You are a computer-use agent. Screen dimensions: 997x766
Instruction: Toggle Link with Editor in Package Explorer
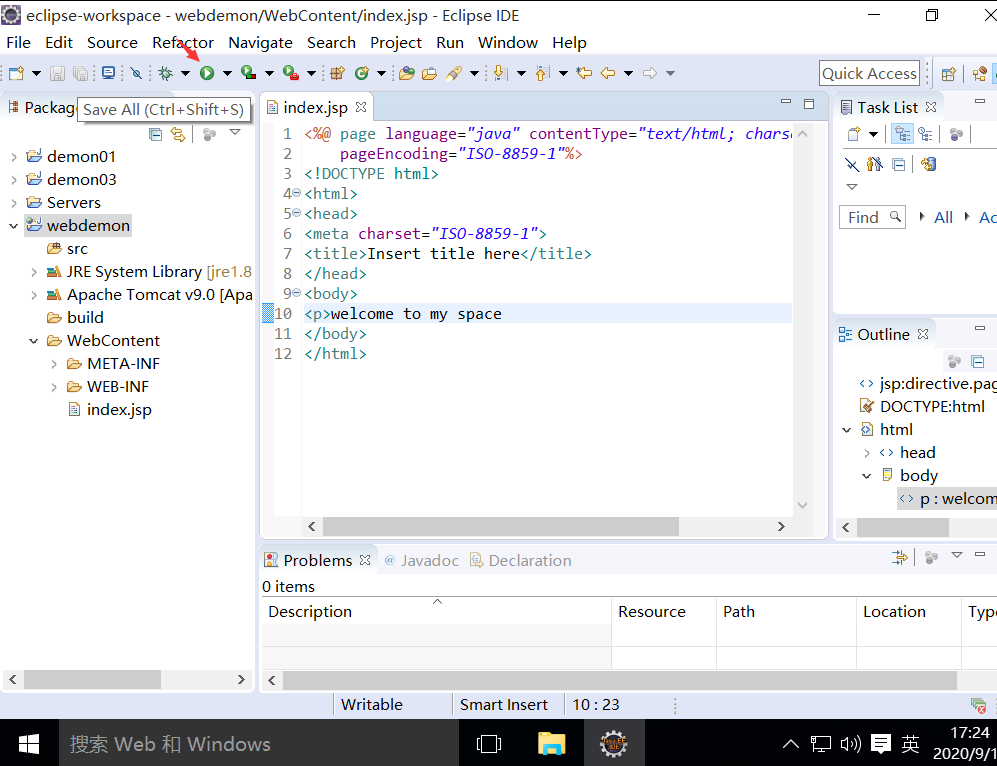(x=178, y=134)
